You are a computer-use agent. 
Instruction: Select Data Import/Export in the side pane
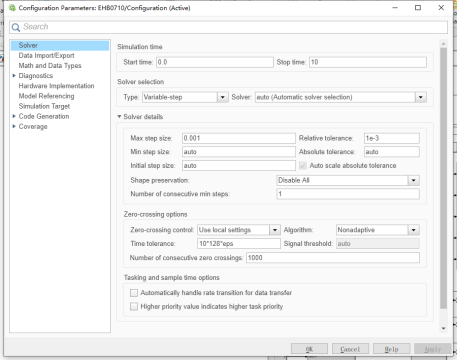click(x=46, y=55)
